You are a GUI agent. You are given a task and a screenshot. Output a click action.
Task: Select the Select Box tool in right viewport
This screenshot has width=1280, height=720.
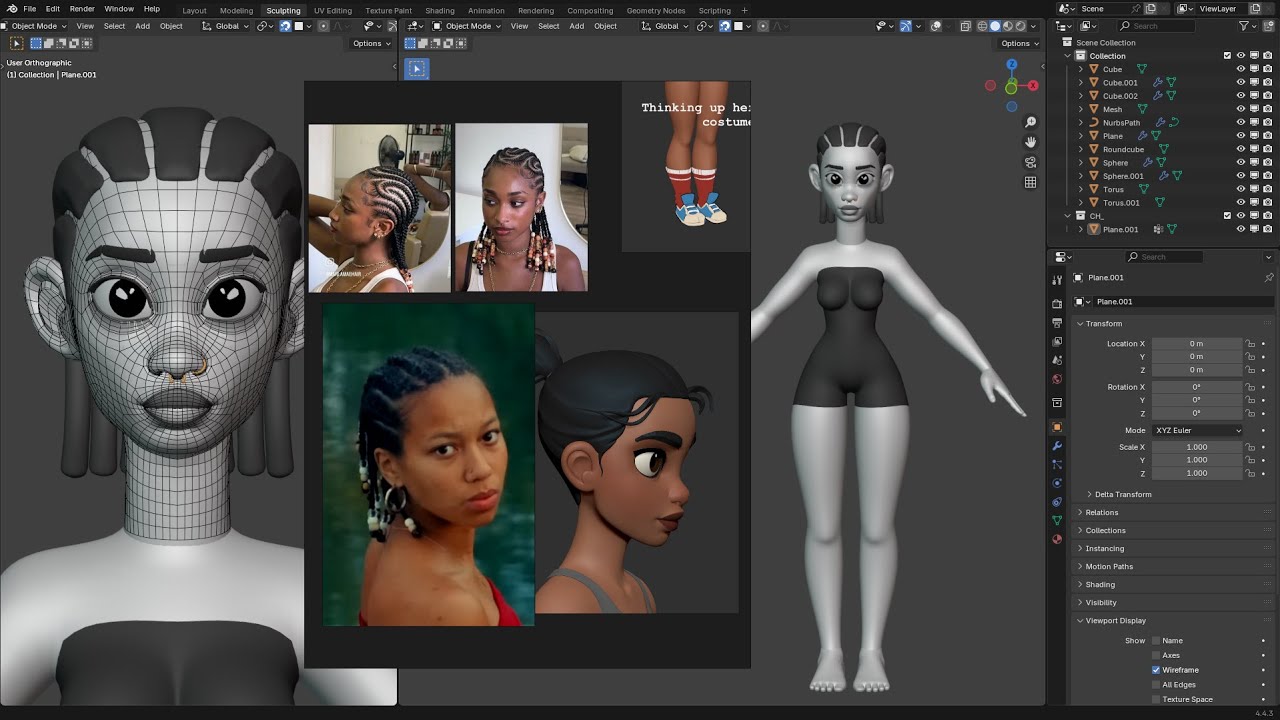coord(417,68)
